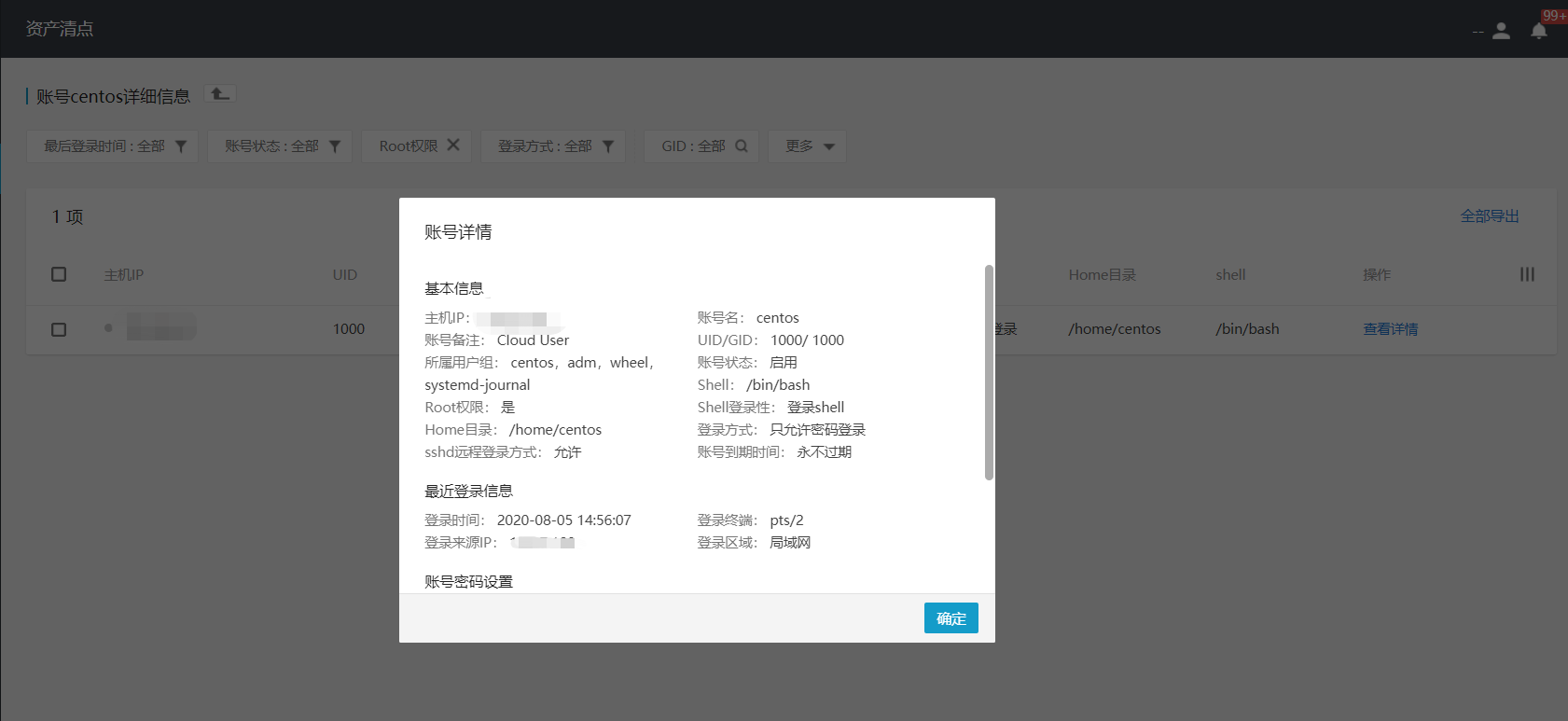Click the Home目录 column header
Screen dimensions: 1568x721
click(1103, 275)
